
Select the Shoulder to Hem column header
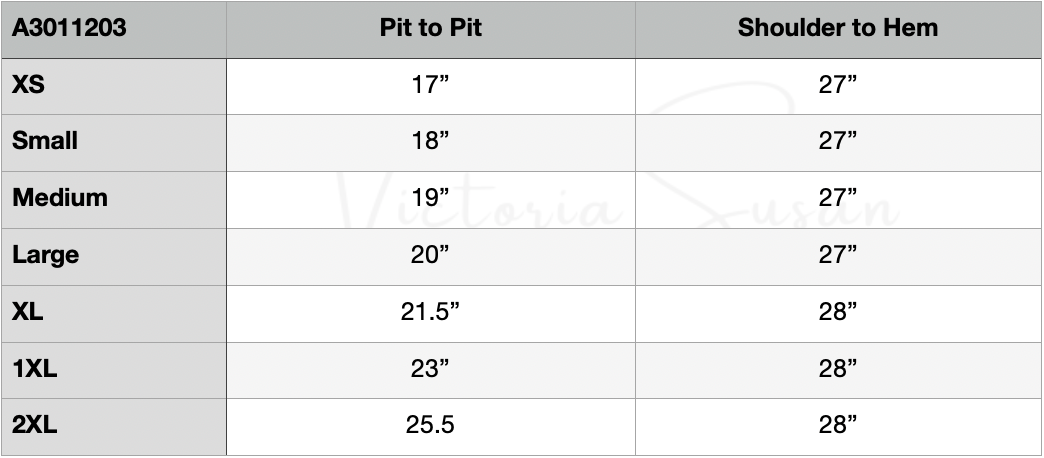click(x=838, y=28)
